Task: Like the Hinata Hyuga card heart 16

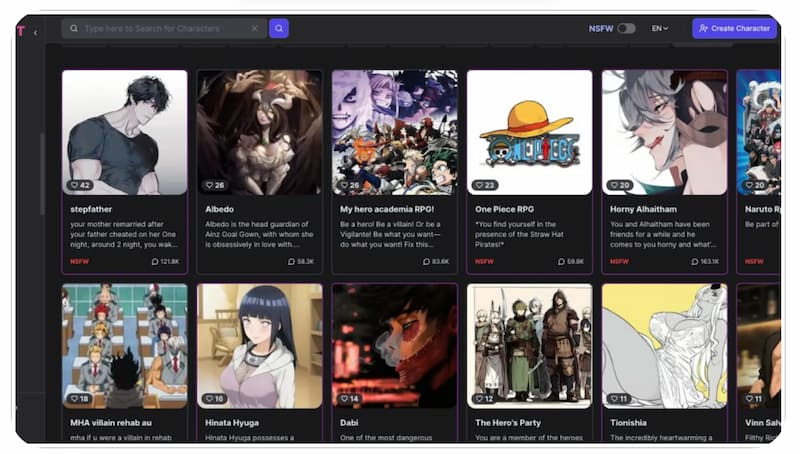Action: [x=215, y=399]
